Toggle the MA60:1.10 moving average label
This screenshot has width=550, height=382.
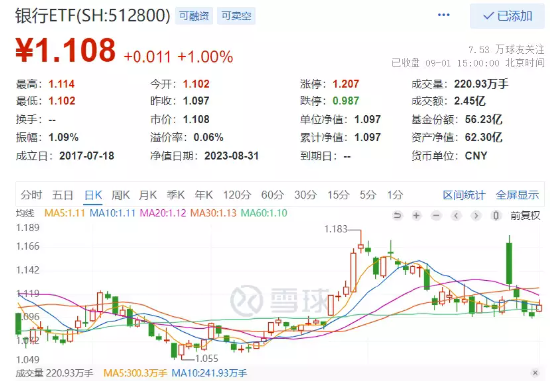click(264, 213)
